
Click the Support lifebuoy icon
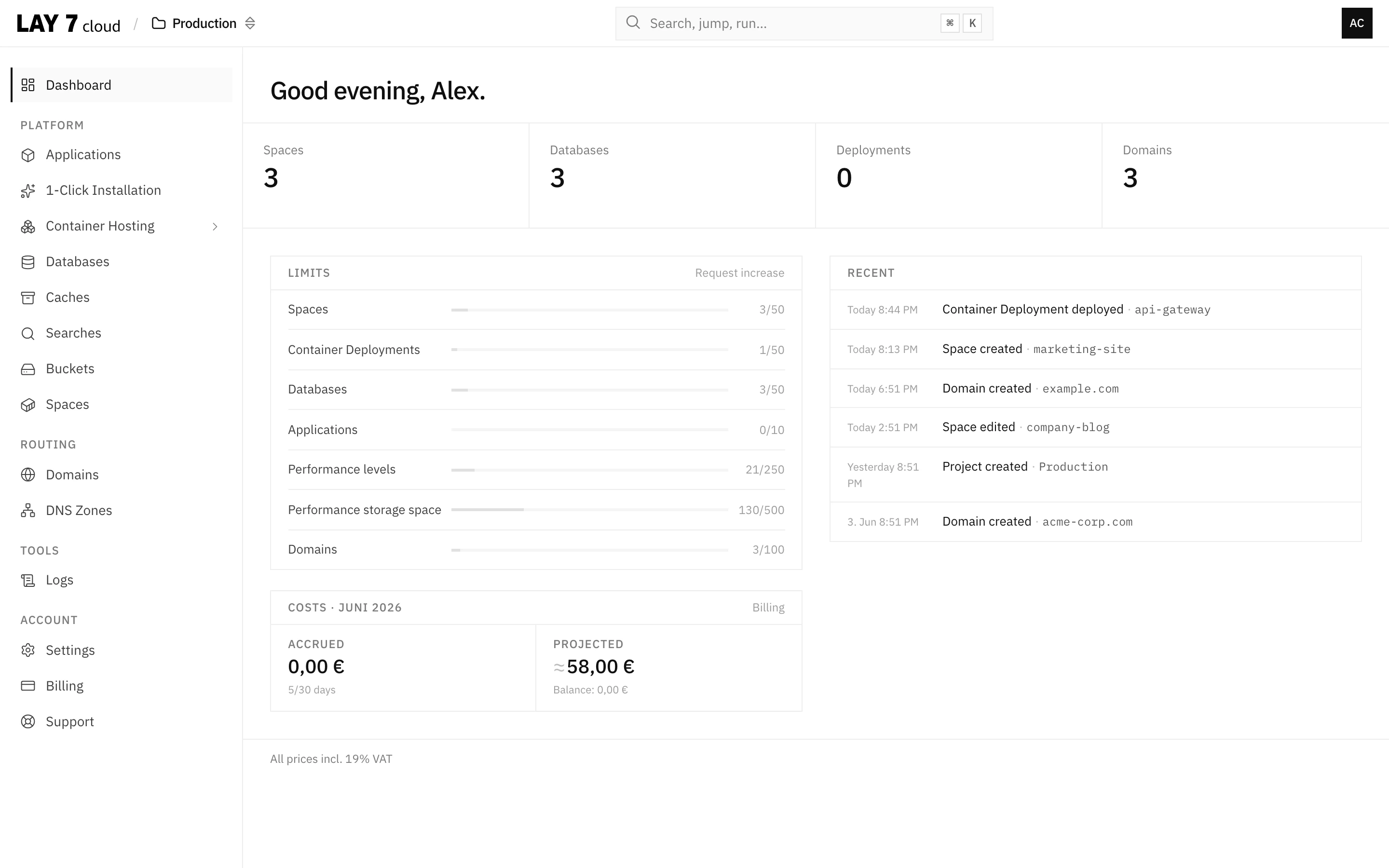(x=27, y=721)
